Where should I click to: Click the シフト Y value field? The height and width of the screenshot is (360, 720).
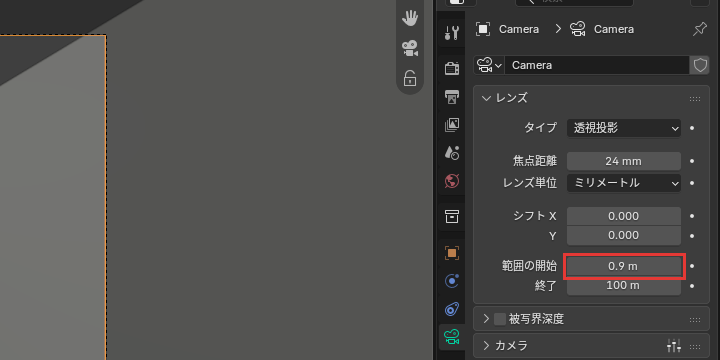(624, 235)
